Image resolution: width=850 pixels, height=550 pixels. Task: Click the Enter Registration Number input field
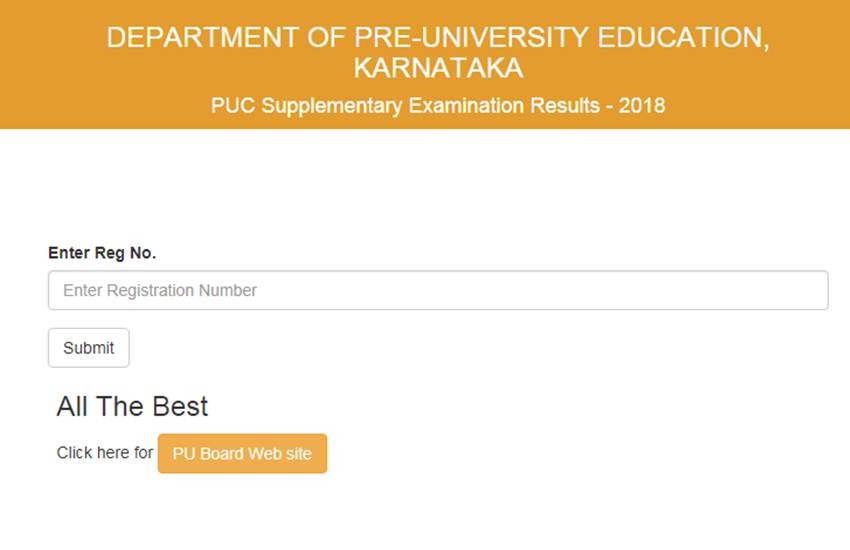click(x=438, y=290)
